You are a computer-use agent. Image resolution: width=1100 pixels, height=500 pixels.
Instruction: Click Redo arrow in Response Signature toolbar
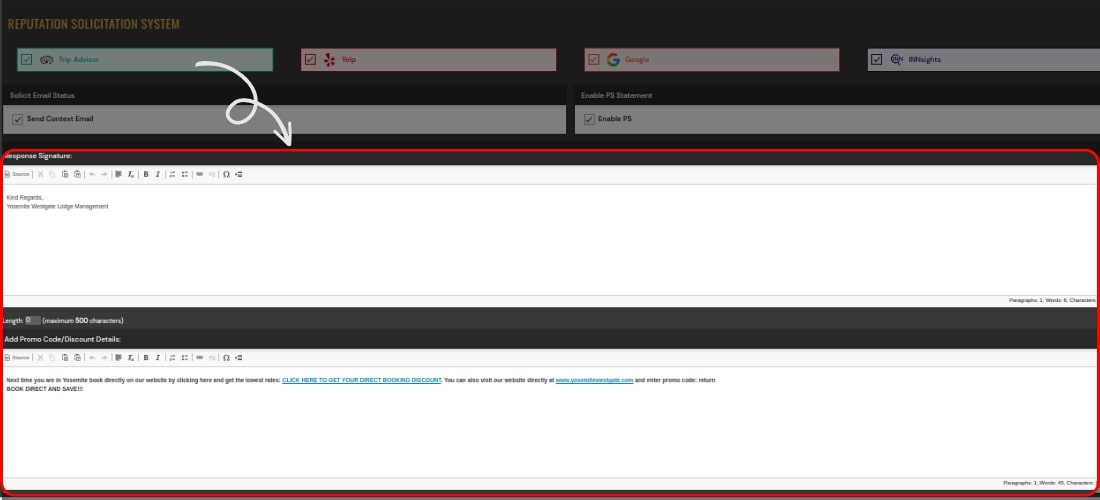tap(104, 174)
